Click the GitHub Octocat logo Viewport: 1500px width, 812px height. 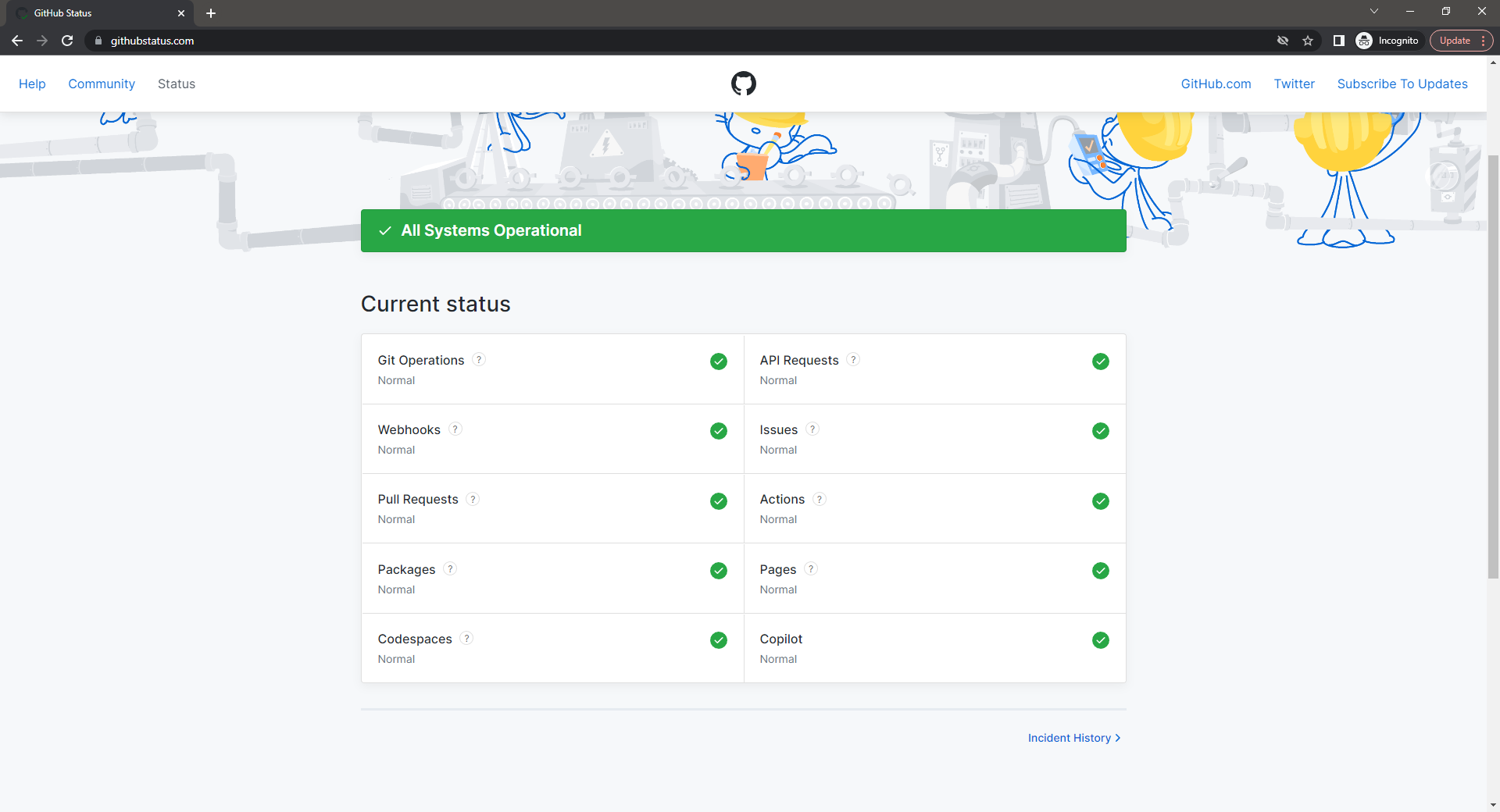[x=743, y=84]
